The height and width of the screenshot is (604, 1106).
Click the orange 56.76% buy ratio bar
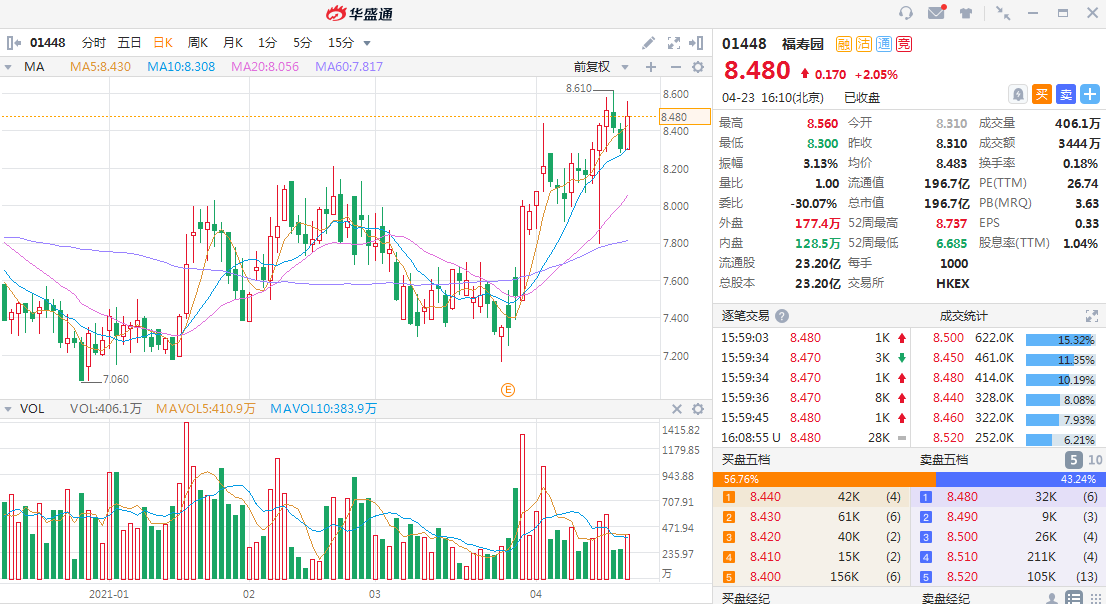(825, 479)
